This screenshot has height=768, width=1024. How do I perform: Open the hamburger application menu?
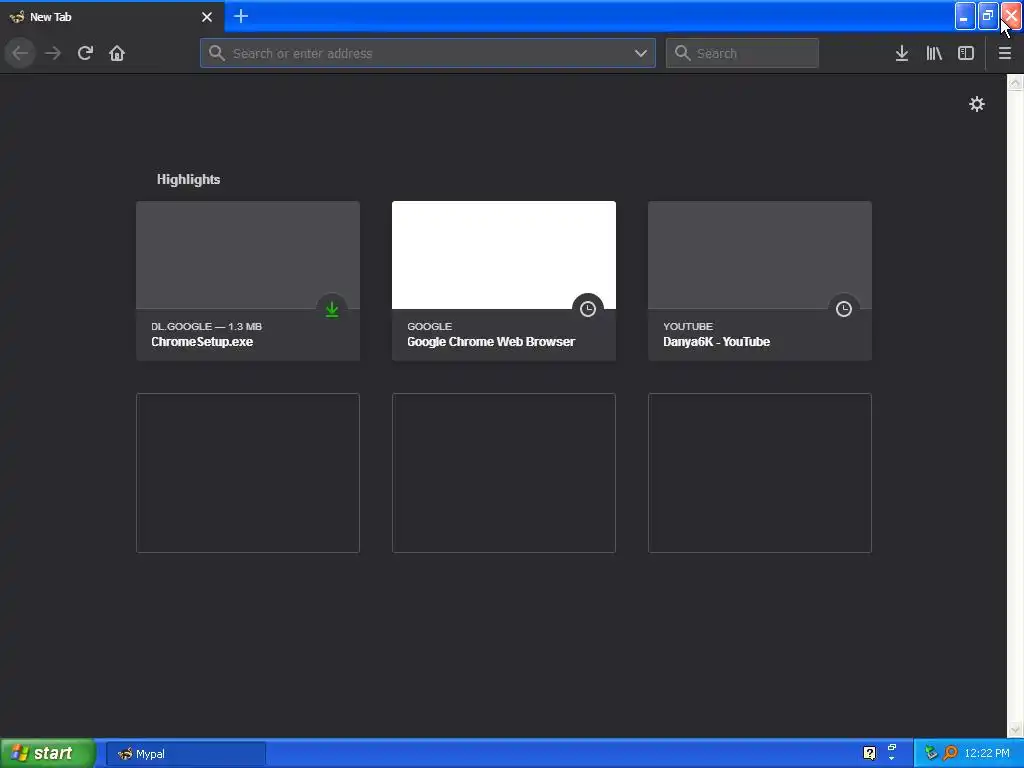tap(1004, 53)
